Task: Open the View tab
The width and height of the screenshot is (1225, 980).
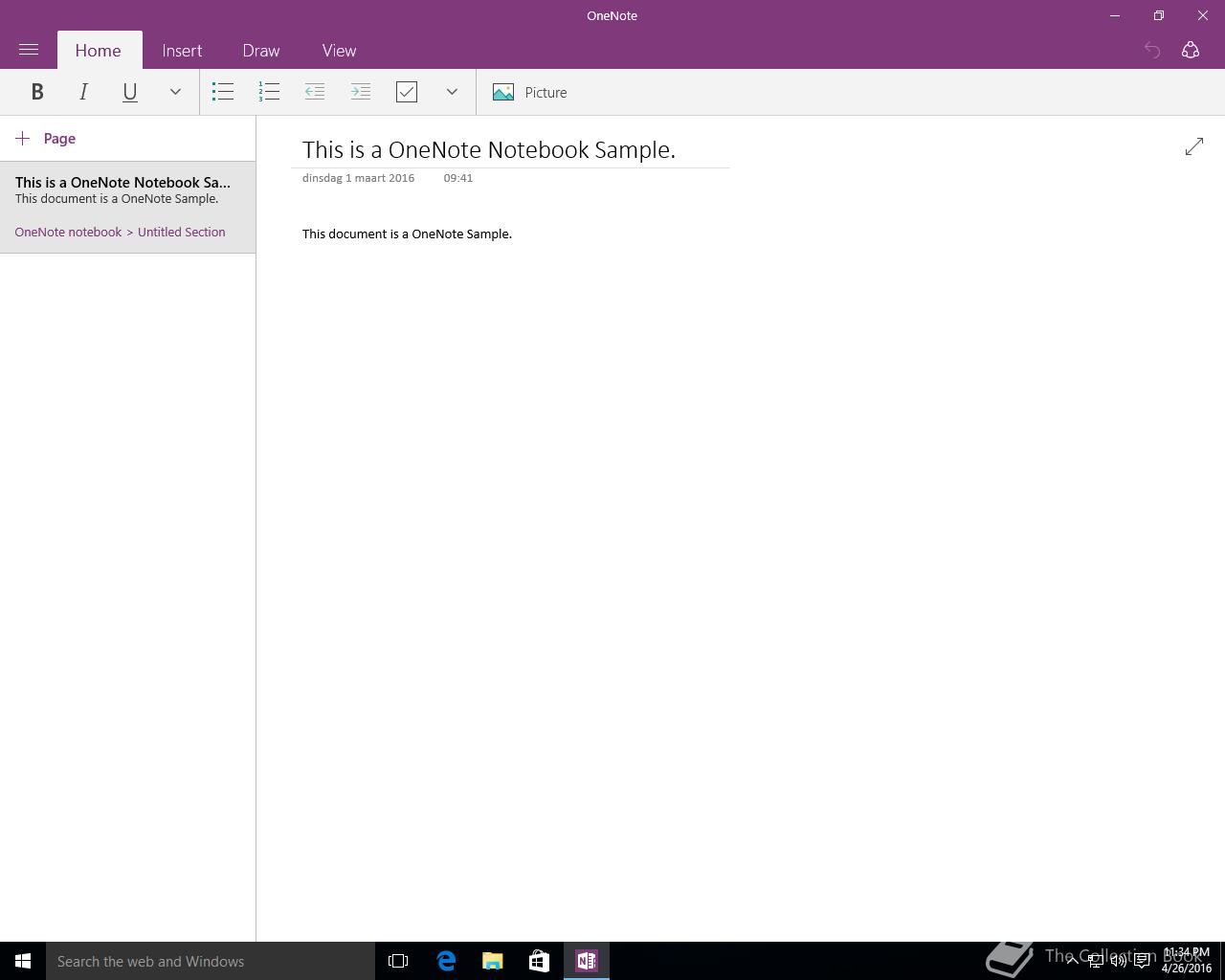Action: (339, 51)
